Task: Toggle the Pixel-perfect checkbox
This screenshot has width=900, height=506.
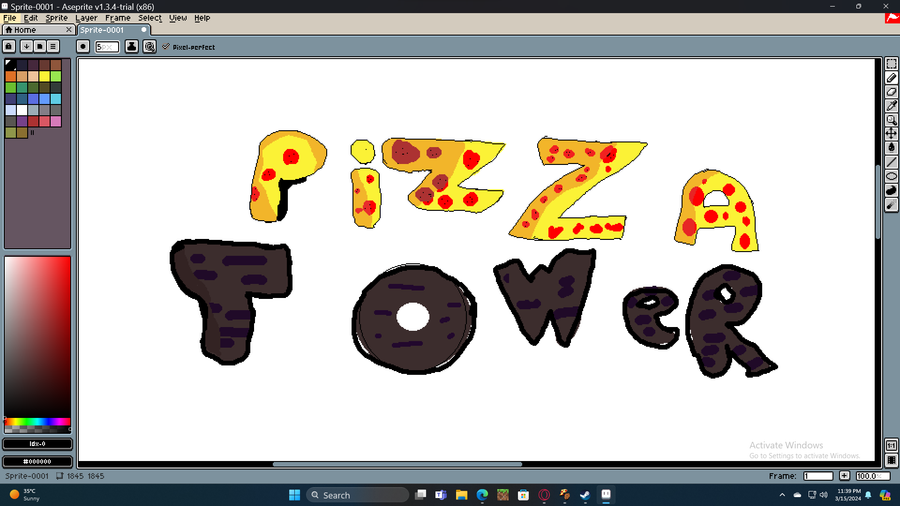Action: click(x=188, y=47)
